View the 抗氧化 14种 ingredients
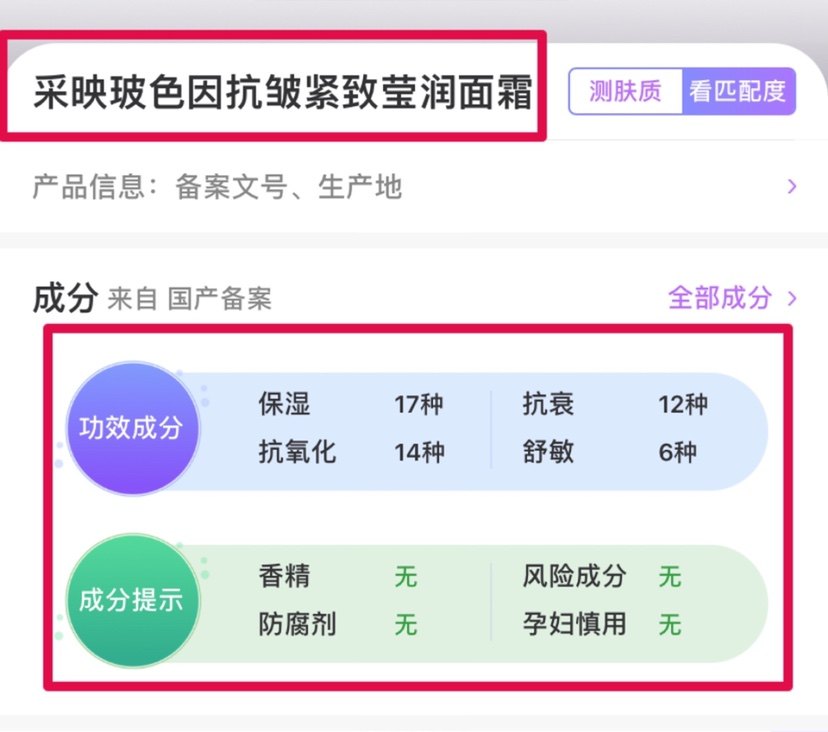The width and height of the screenshot is (828, 732). click(x=350, y=452)
